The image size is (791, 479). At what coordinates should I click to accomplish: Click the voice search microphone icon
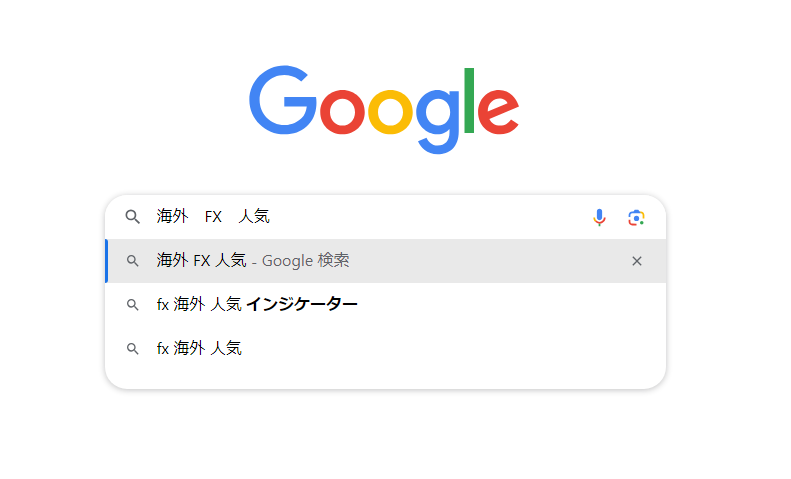click(x=599, y=217)
